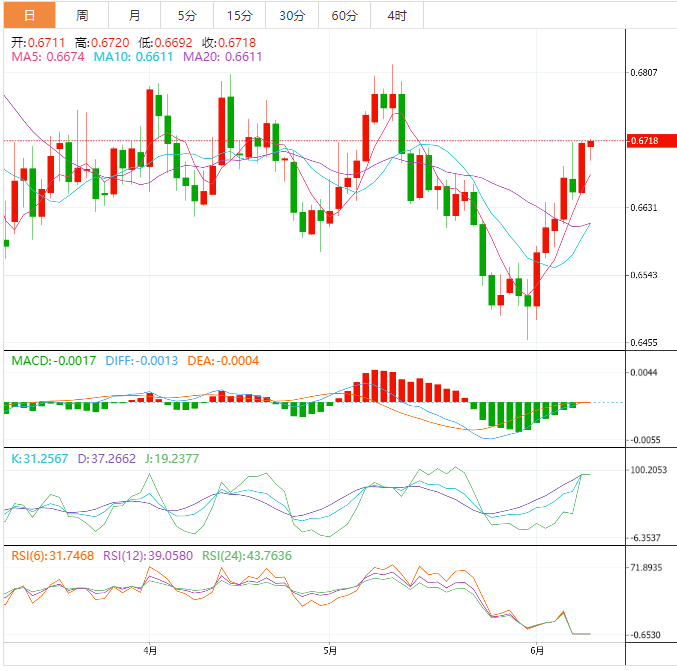The image size is (677, 671).
Task: Click the red 0.6718 current price tag
Action: (x=644, y=141)
